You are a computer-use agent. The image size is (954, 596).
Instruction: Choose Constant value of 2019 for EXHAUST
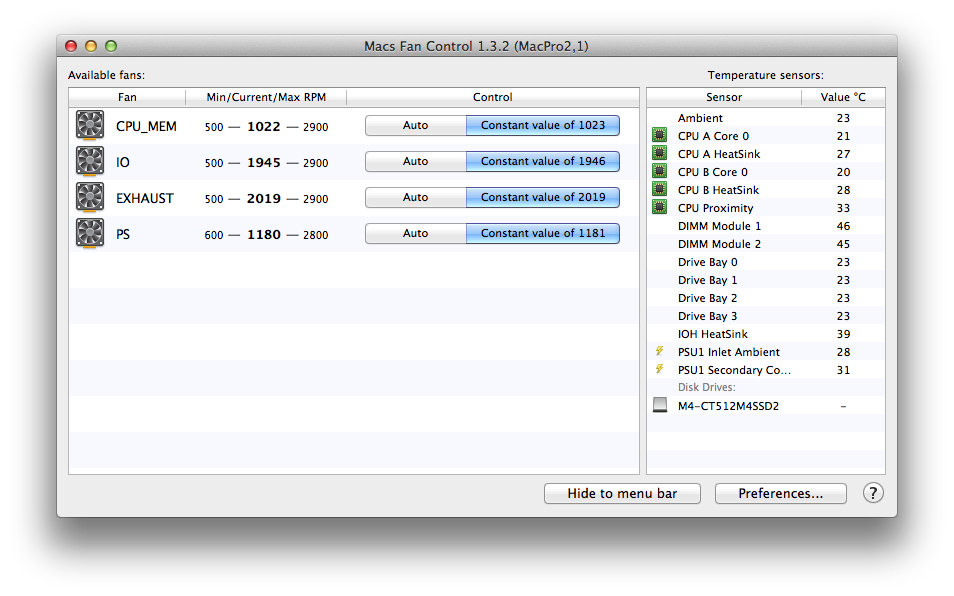click(x=543, y=197)
